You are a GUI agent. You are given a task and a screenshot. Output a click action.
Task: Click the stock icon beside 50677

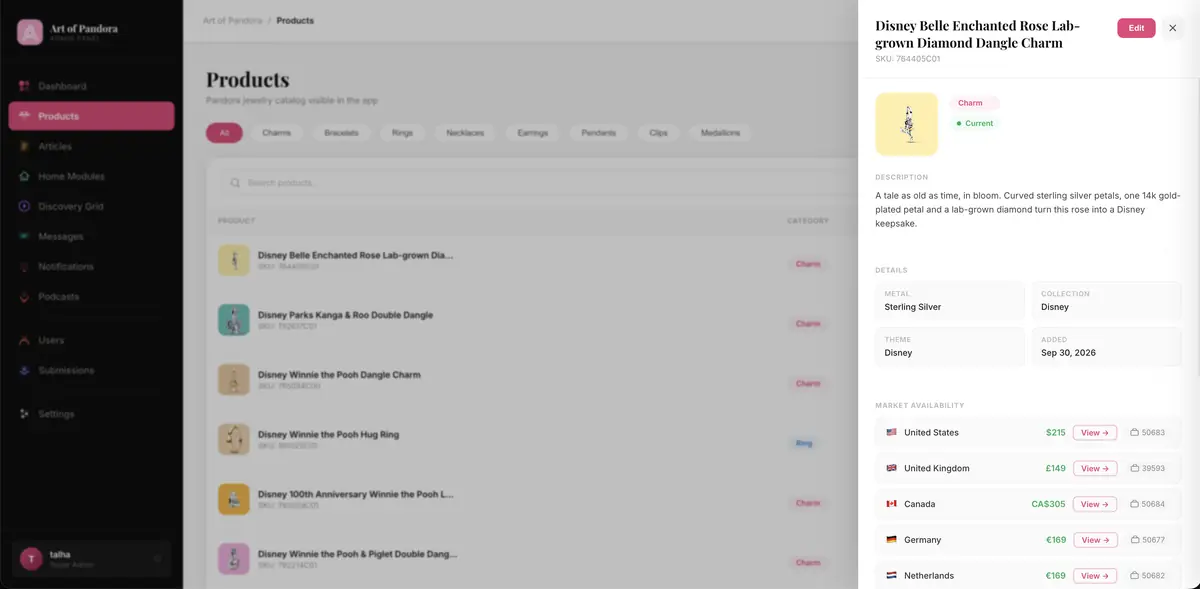[1135, 540]
